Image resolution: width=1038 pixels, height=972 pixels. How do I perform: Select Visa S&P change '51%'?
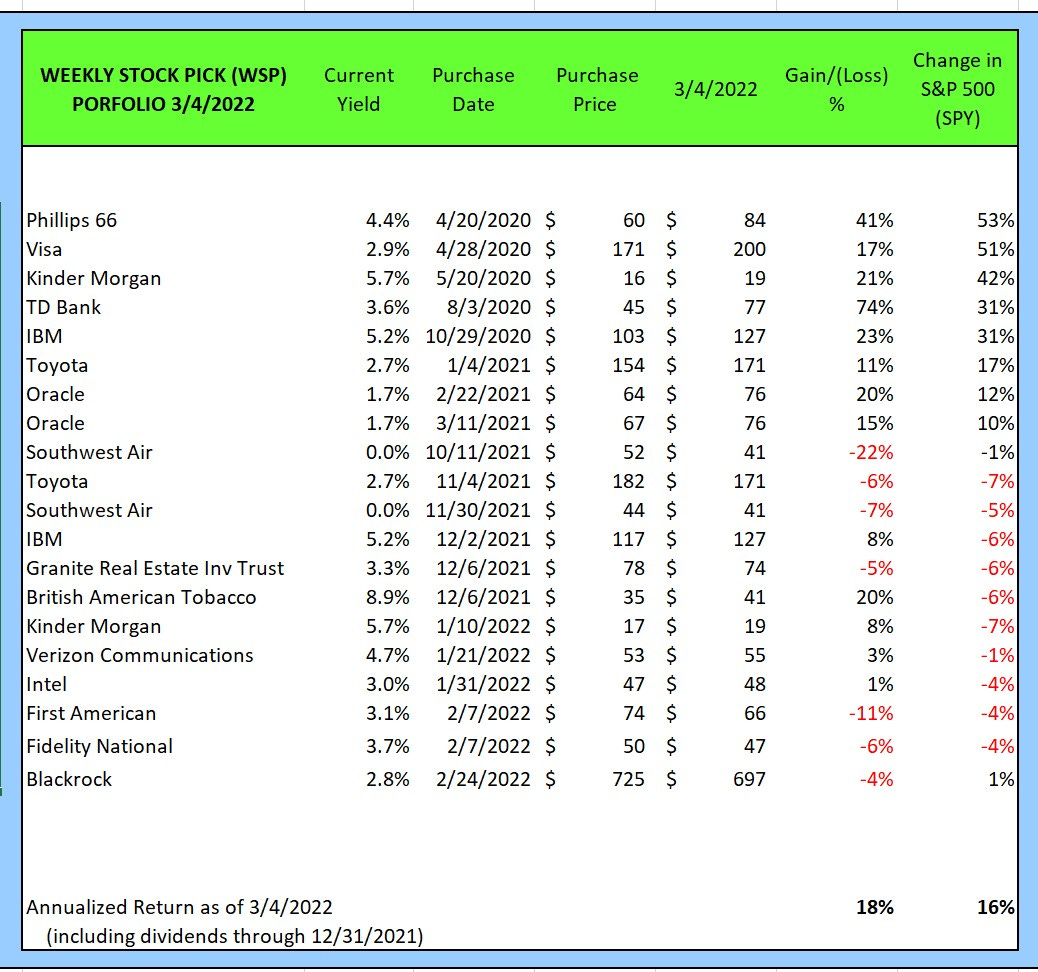pos(996,249)
